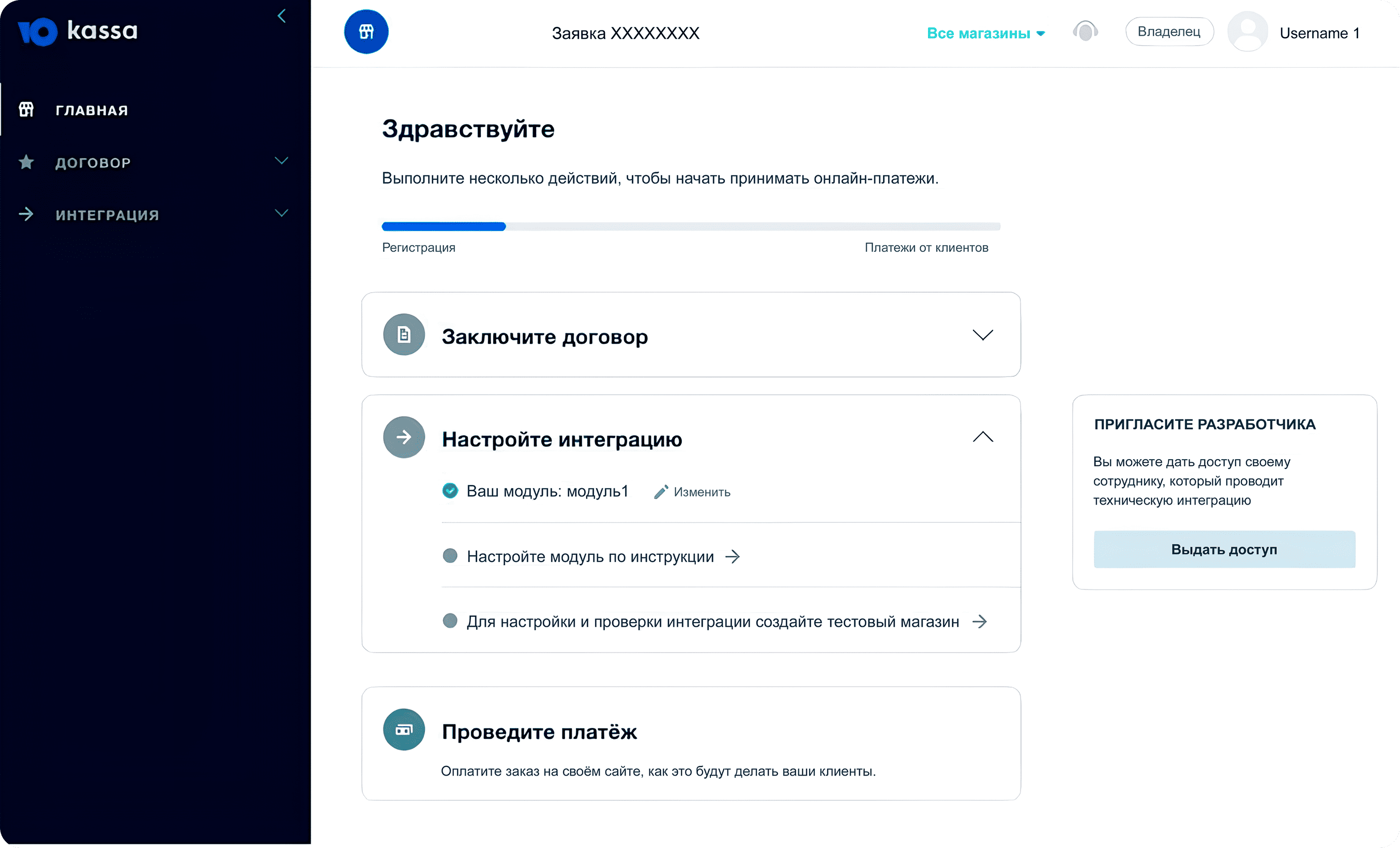Image resolution: width=1400 pixels, height=848 pixels.
Task: Open Настройте модуль по инструкции link
Action: click(590, 556)
